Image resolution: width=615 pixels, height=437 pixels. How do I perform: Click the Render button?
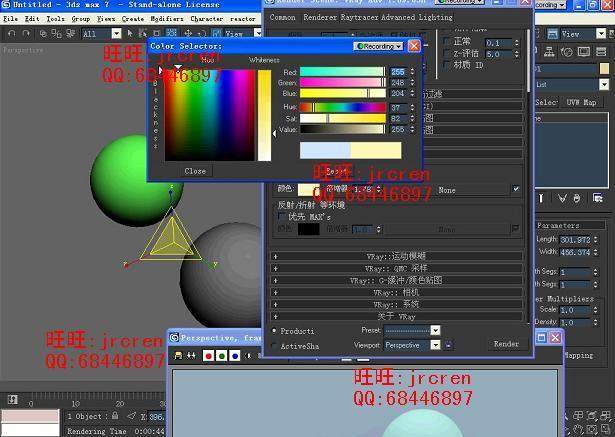[506, 344]
